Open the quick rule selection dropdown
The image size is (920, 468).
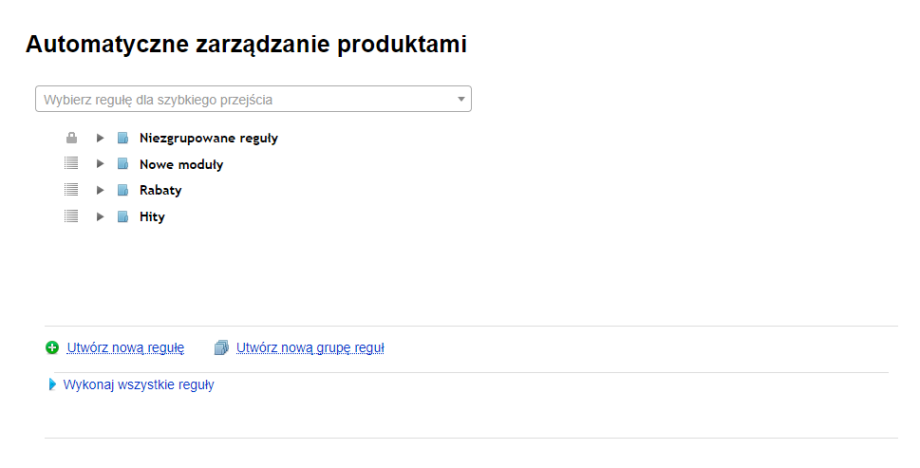[x=253, y=99]
